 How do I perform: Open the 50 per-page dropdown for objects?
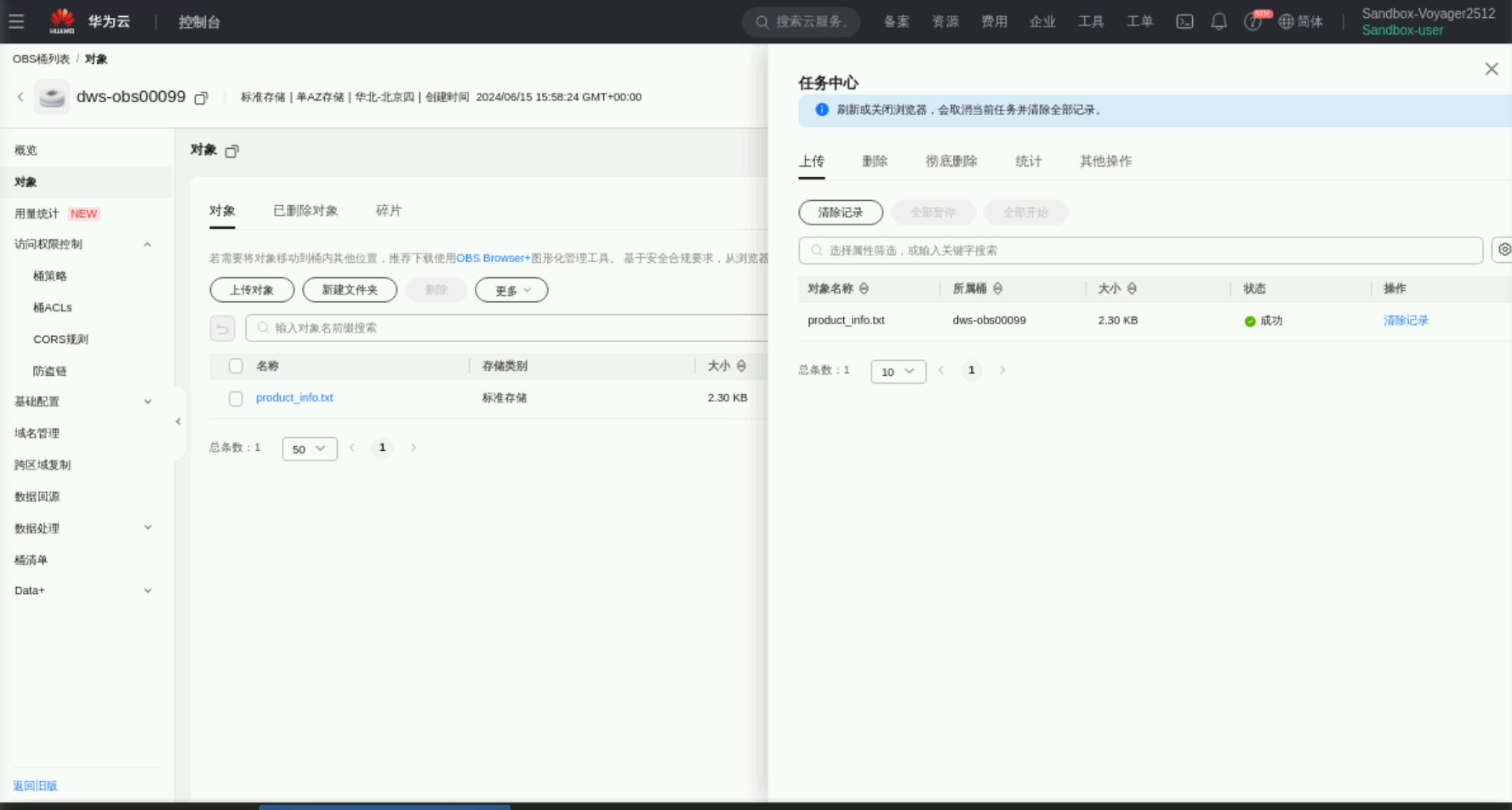point(310,448)
